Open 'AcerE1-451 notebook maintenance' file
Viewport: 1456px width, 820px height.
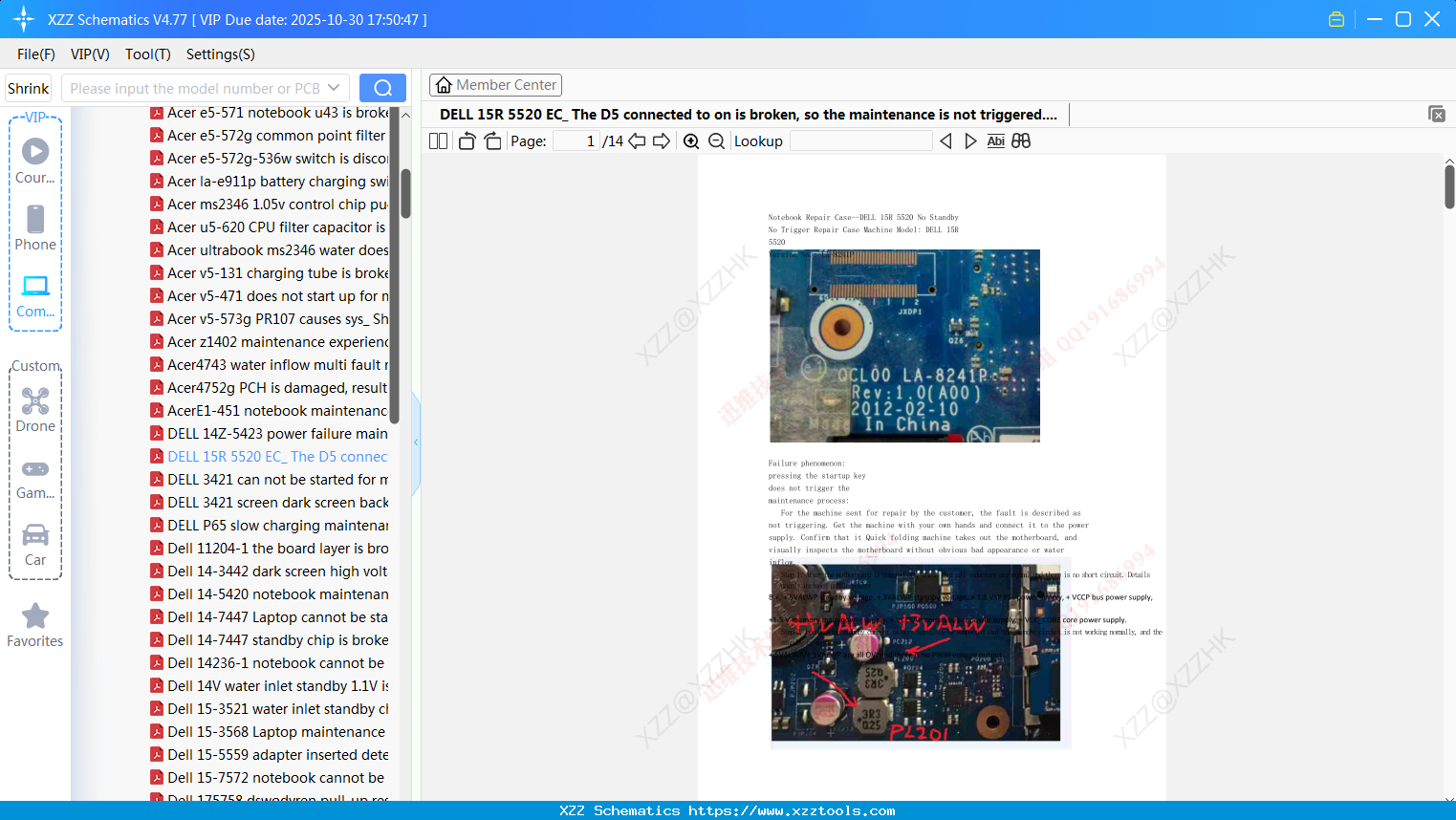tap(270, 411)
